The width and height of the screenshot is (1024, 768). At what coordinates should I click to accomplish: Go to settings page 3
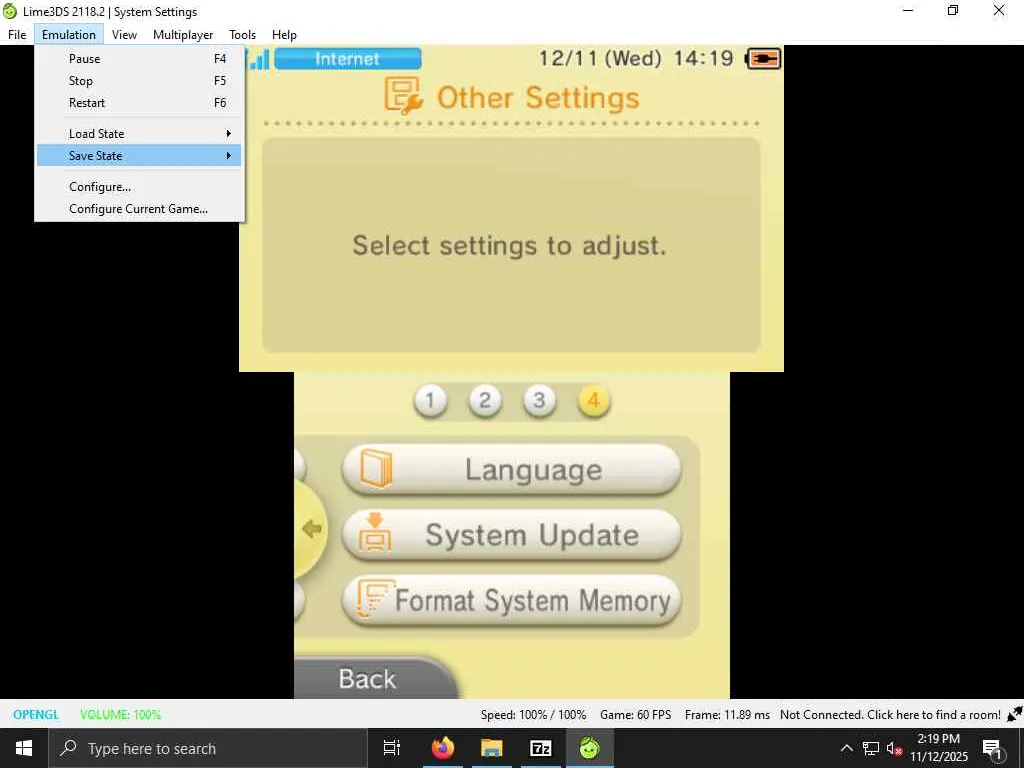pos(539,400)
